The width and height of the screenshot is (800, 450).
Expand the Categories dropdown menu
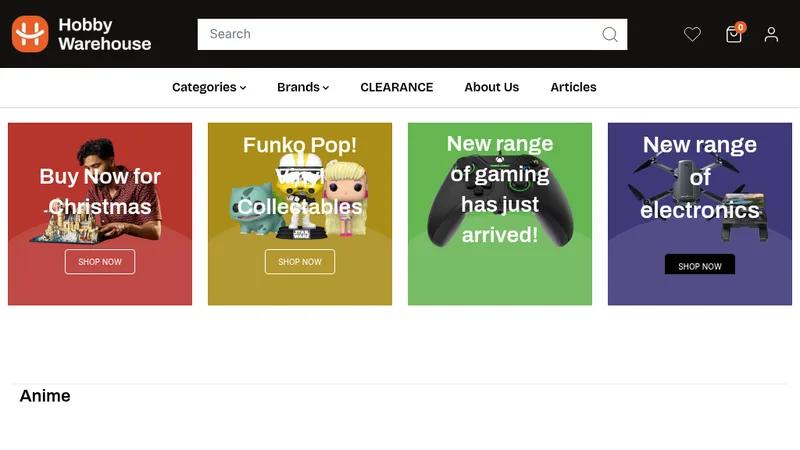[x=209, y=87]
